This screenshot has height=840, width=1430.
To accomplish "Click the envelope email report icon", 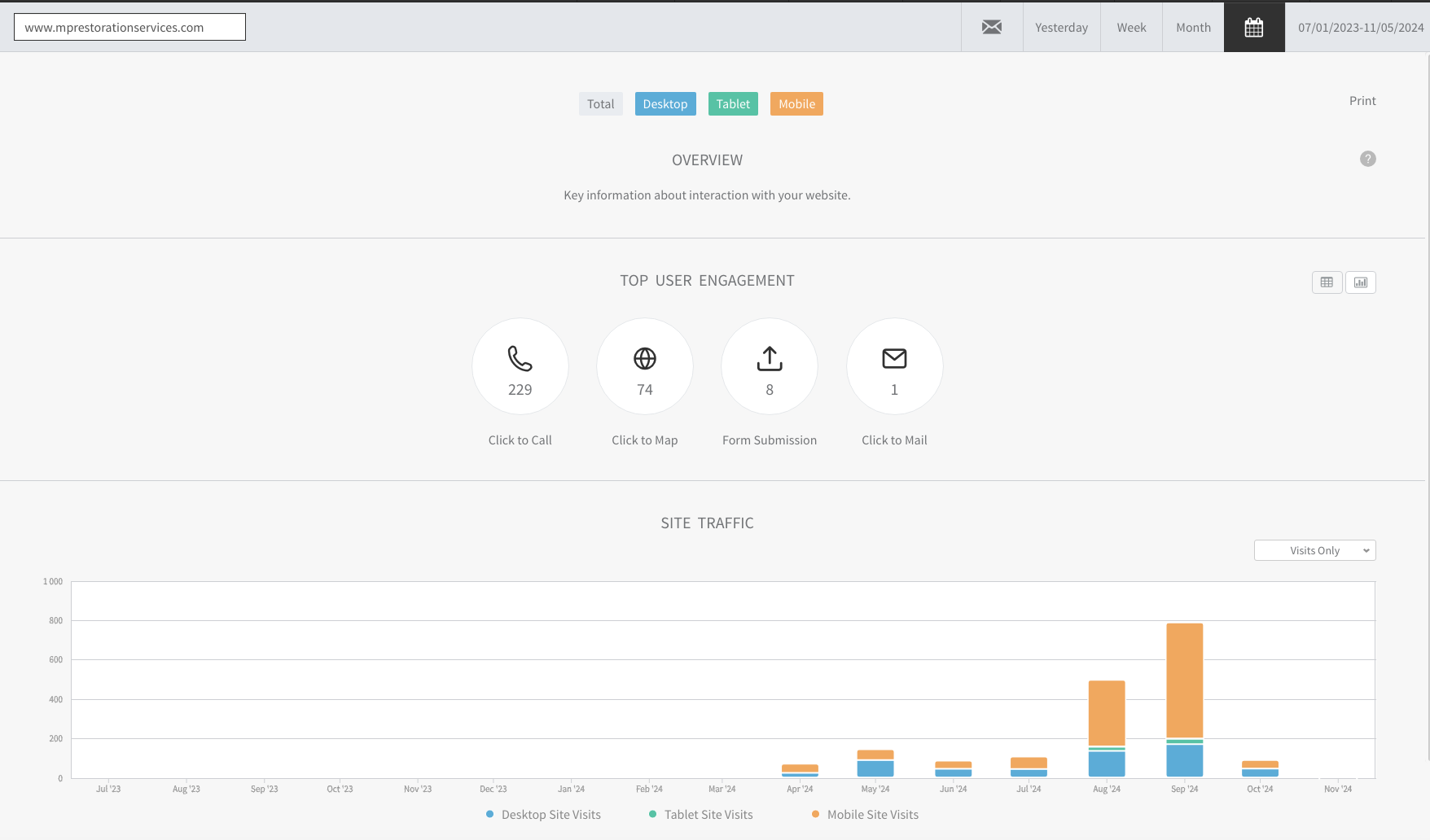I will pos(992,27).
